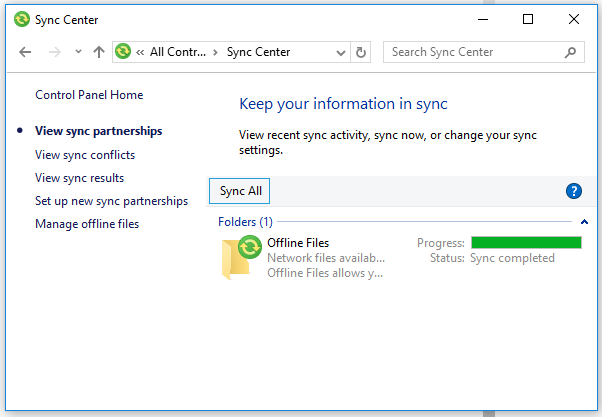Click the Sync Center breadcrumb segment
The width and height of the screenshot is (602, 417).
tap(258, 52)
